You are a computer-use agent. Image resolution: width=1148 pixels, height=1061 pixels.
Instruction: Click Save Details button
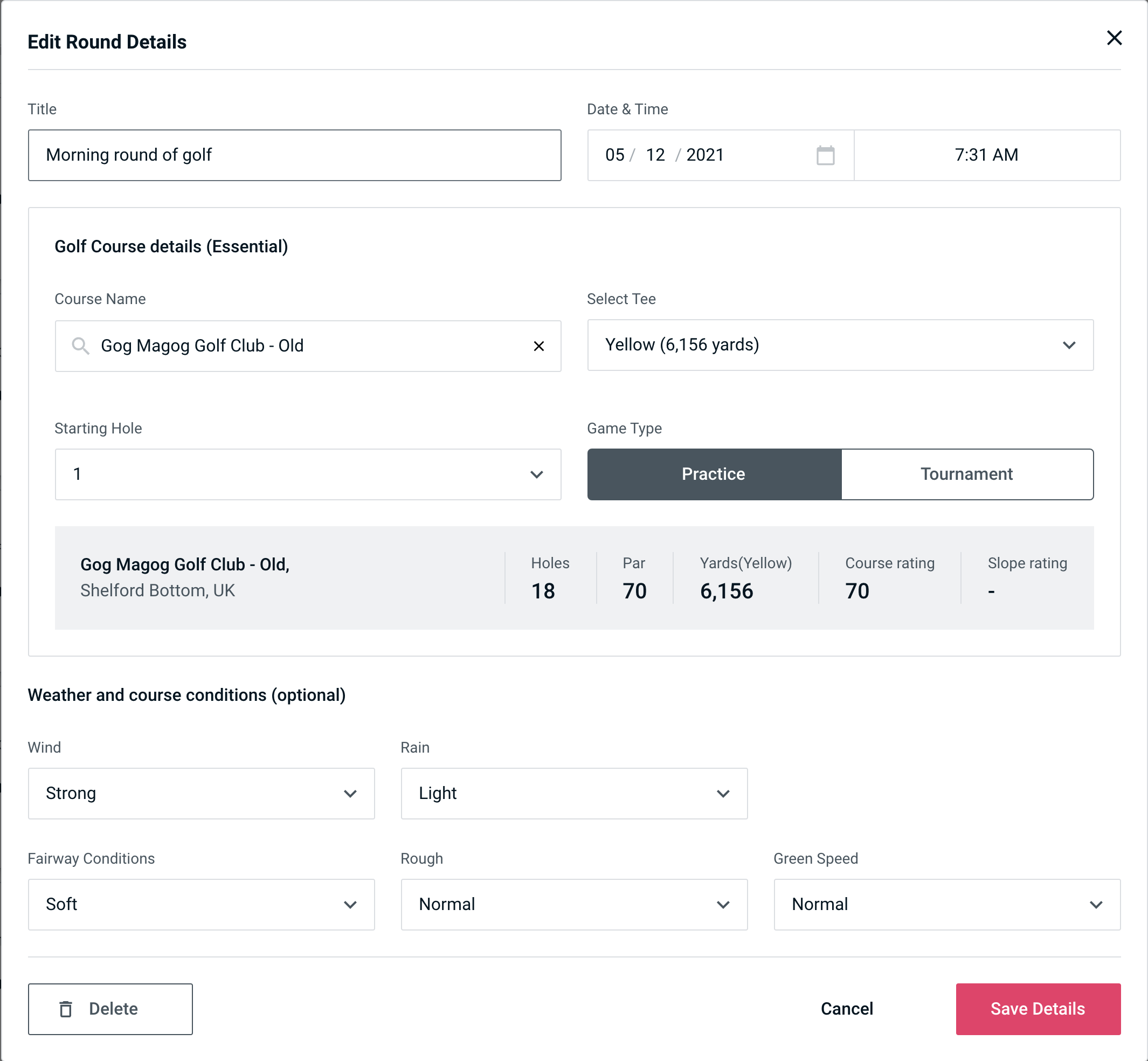(x=1037, y=1009)
